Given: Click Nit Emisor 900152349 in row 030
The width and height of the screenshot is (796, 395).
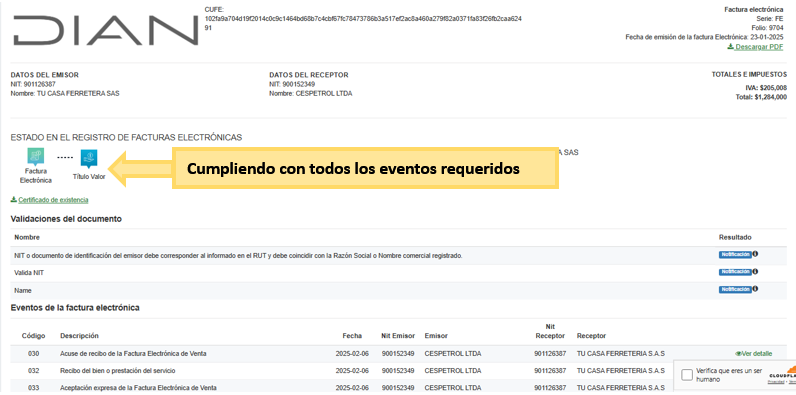Looking at the screenshot, I should coord(398,354).
